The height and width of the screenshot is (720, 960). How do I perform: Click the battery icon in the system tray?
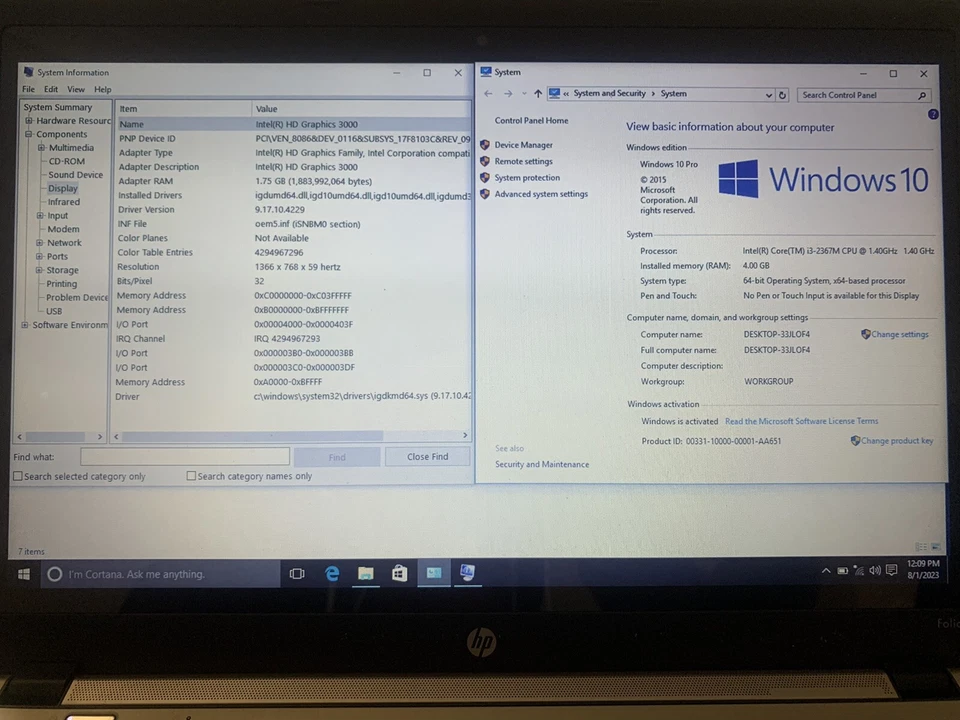[x=842, y=570]
